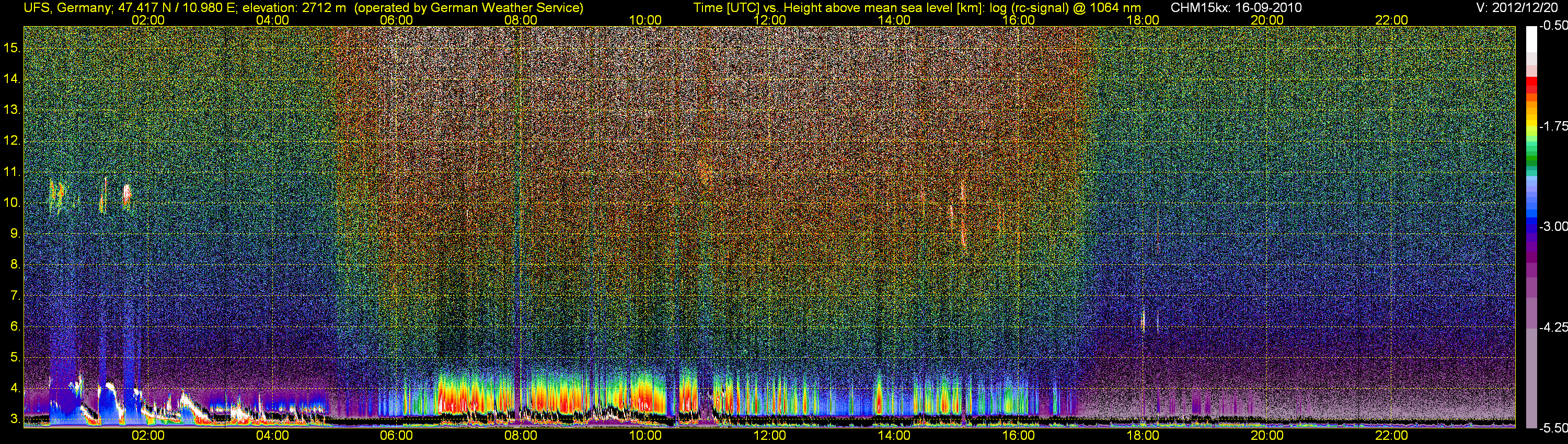The width and height of the screenshot is (1568, 444).
Task: Click the bottom axis time label 08:00
Action: (x=521, y=436)
